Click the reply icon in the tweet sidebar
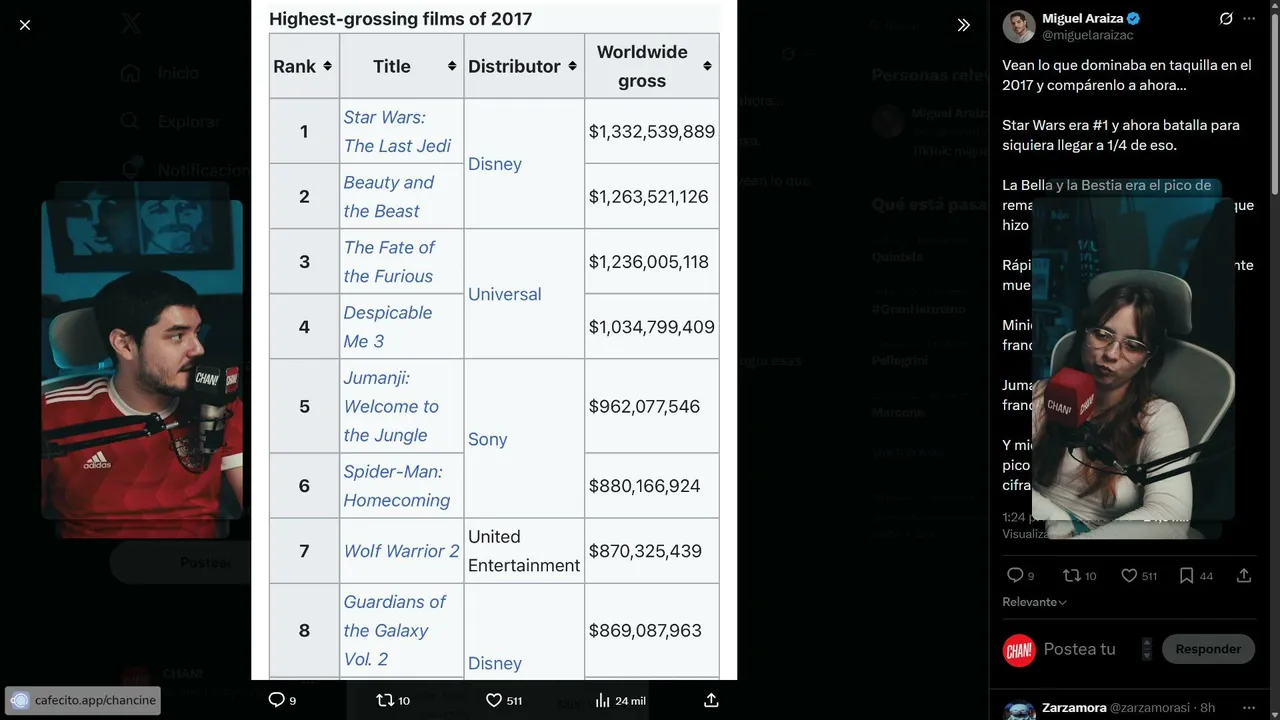Viewport: 1280px width, 720px height. pyautogui.click(x=1015, y=575)
